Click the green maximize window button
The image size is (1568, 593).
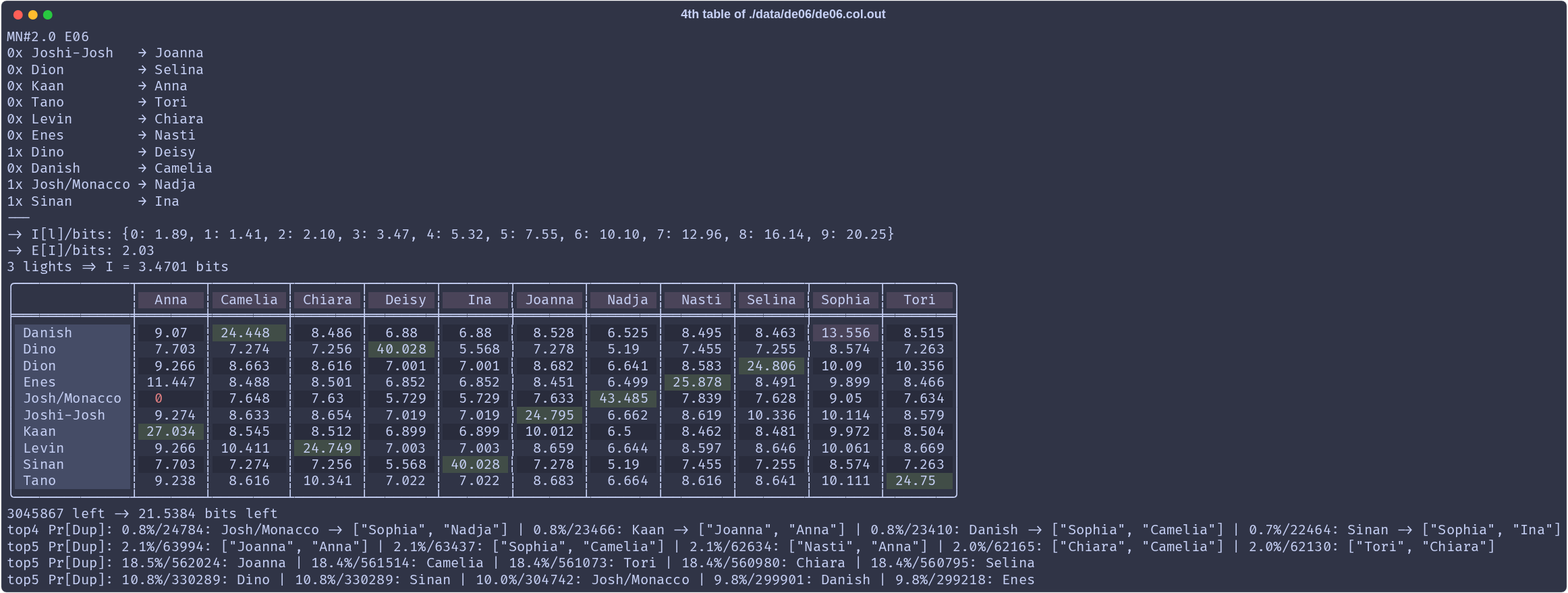coord(48,15)
